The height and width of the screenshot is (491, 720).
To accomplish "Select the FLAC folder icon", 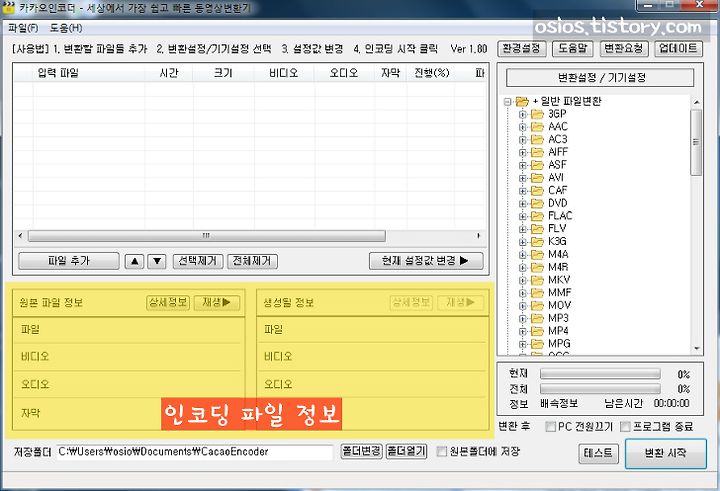I will (x=537, y=216).
